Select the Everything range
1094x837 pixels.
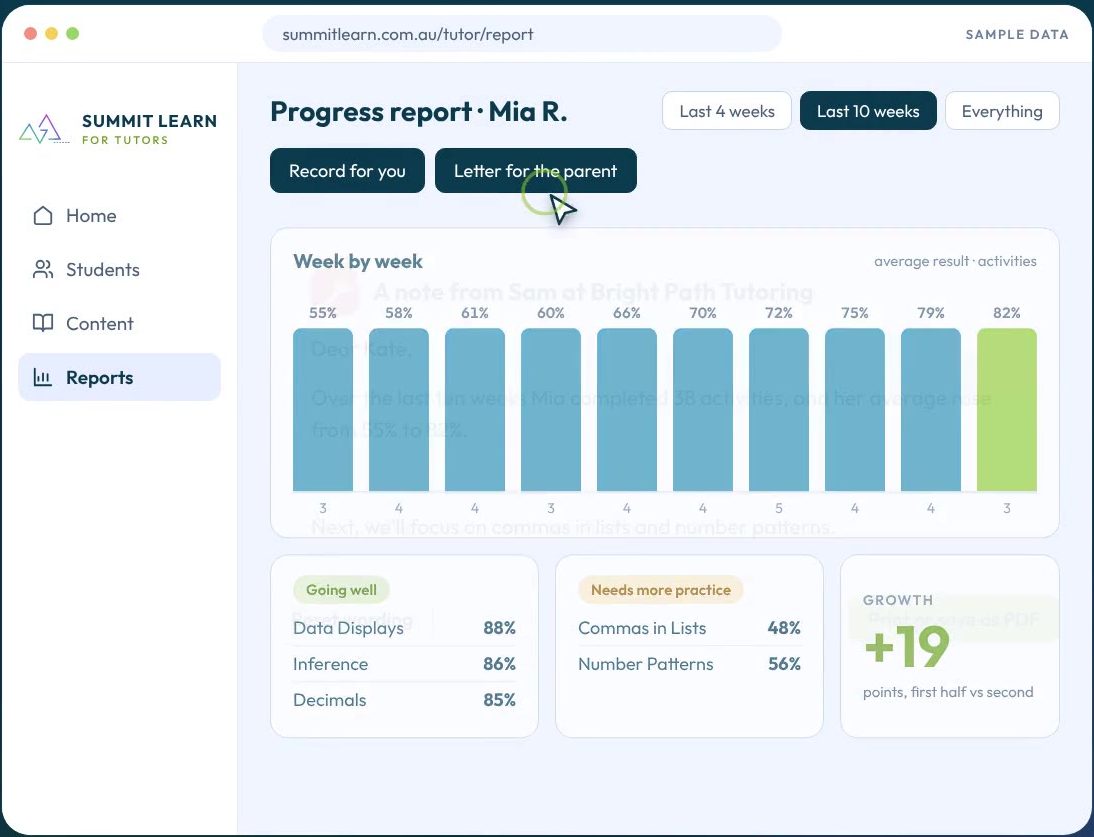1002,111
